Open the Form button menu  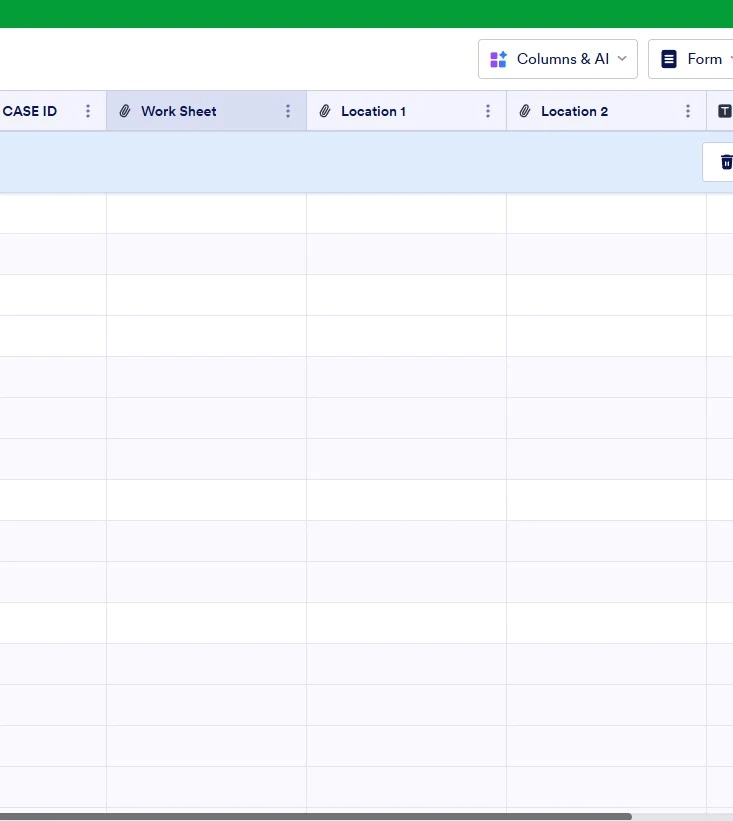pyautogui.click(x=691, y=59)
